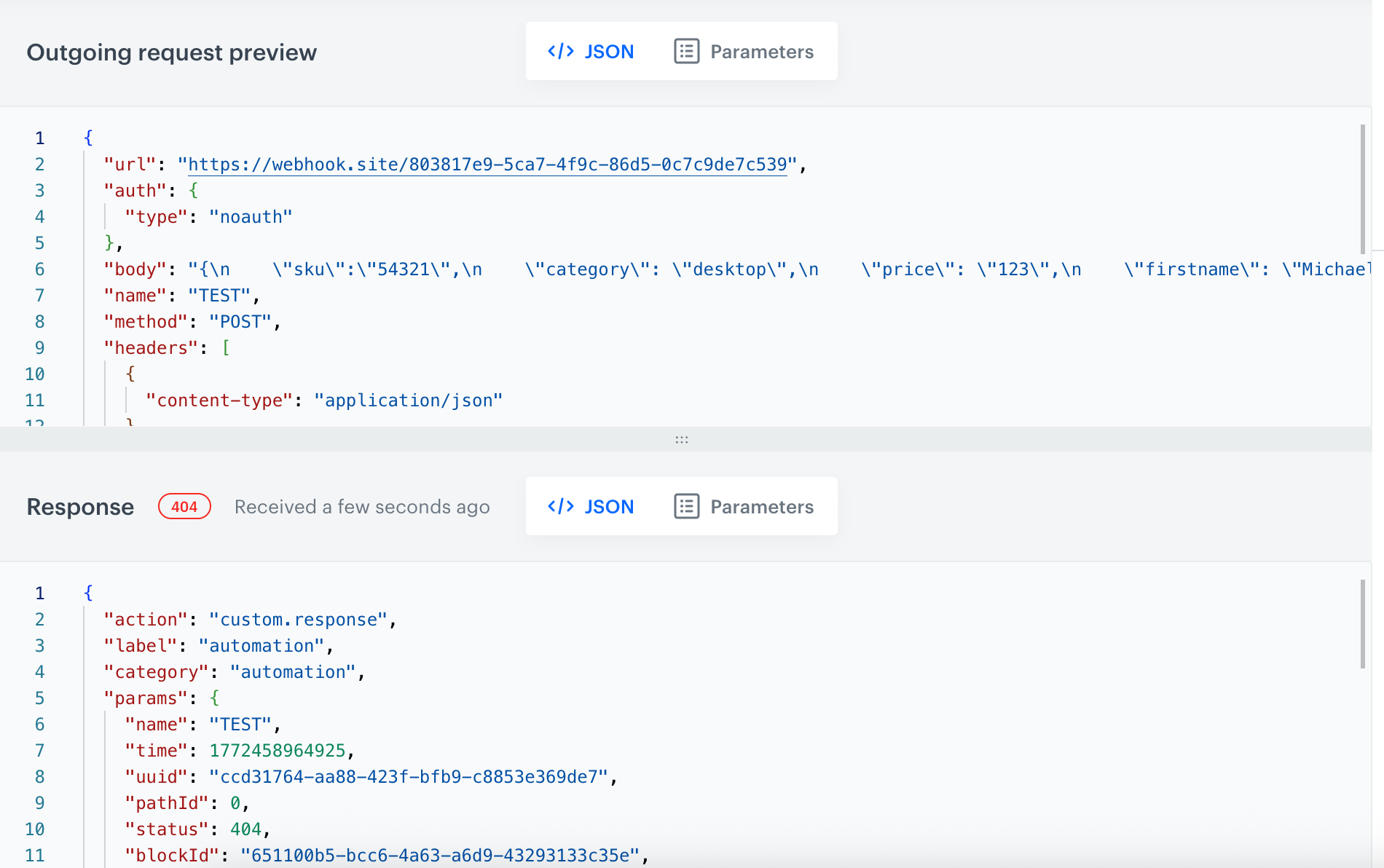Click the list icon on request Parameters tab
This screenshot has height=868, width=1384.
pos(686,52)
